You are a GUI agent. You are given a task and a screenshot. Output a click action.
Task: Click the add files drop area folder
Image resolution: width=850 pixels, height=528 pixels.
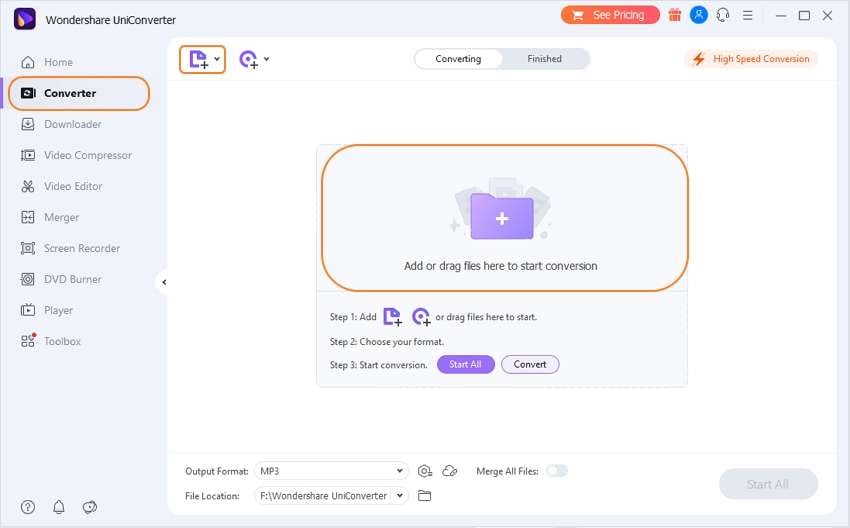[x=502, y=217]
